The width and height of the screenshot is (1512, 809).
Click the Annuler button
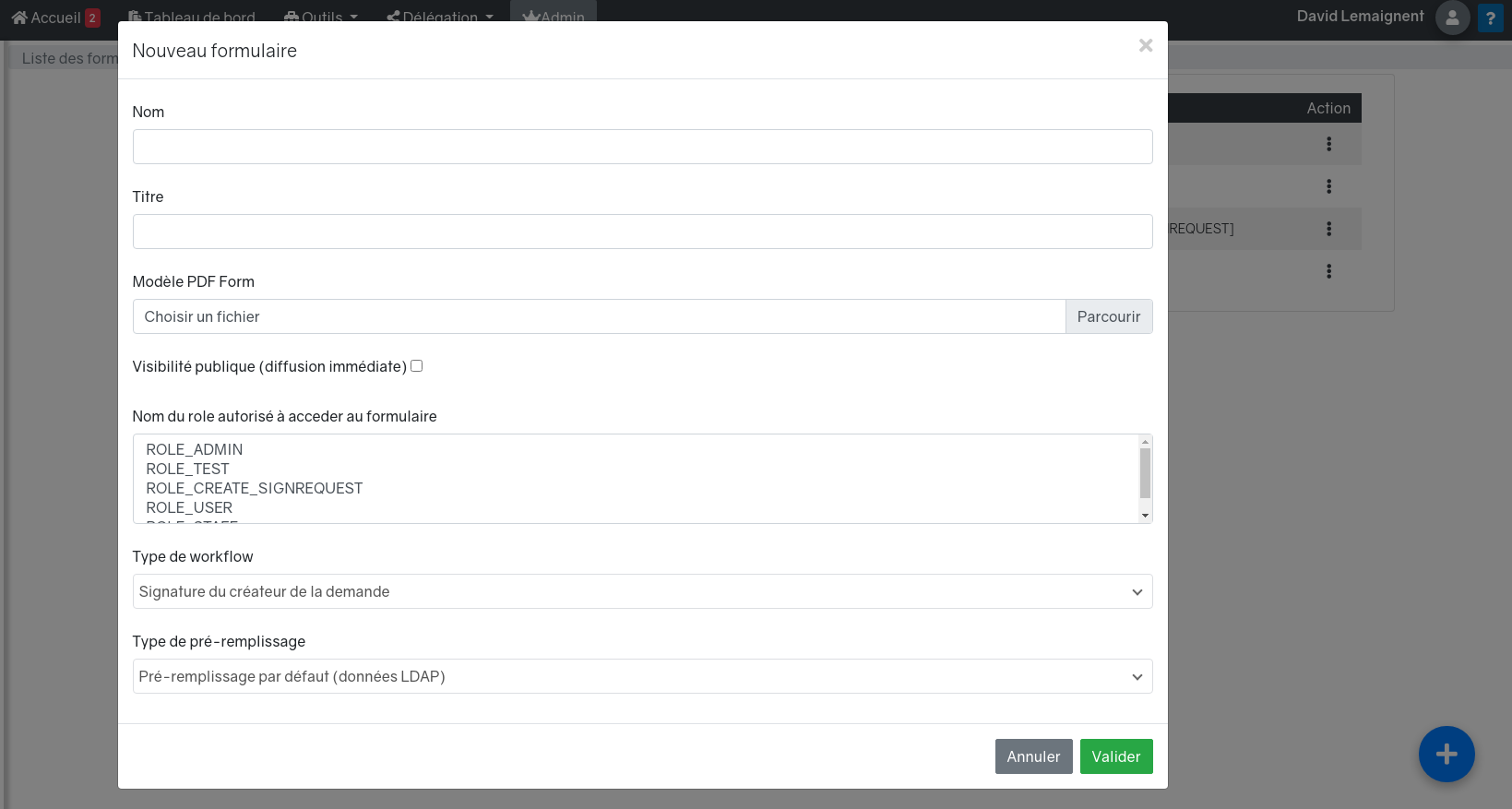pos(1033,756)
